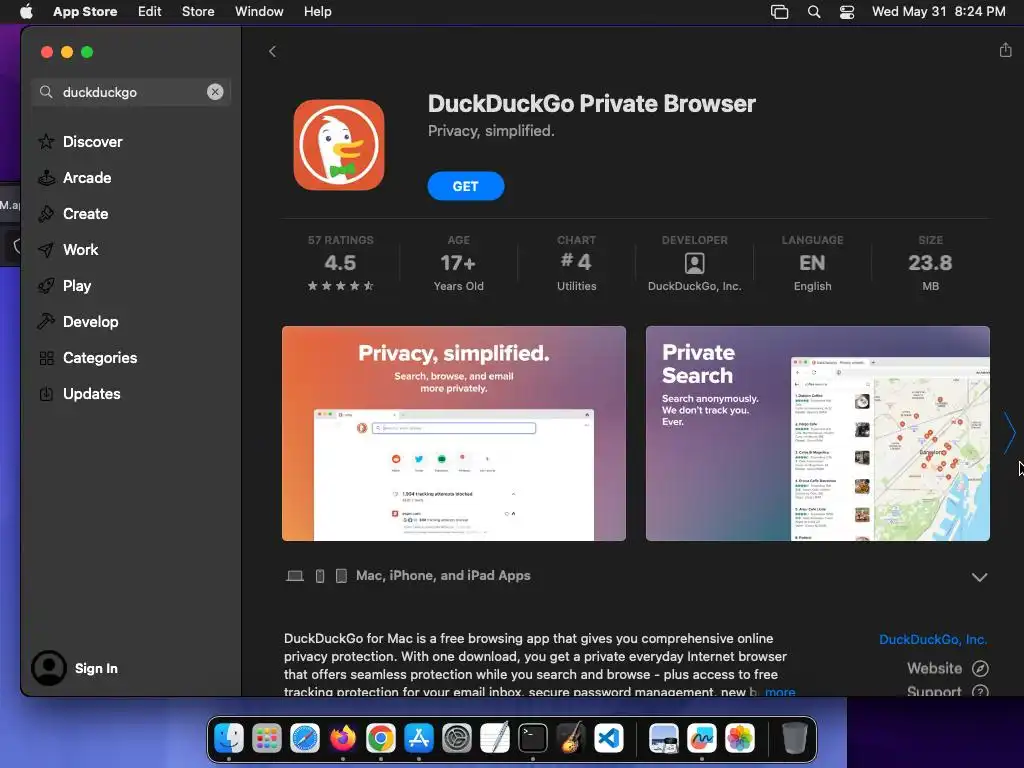Clear the duckduckgo search field

[x=215, y=92]
